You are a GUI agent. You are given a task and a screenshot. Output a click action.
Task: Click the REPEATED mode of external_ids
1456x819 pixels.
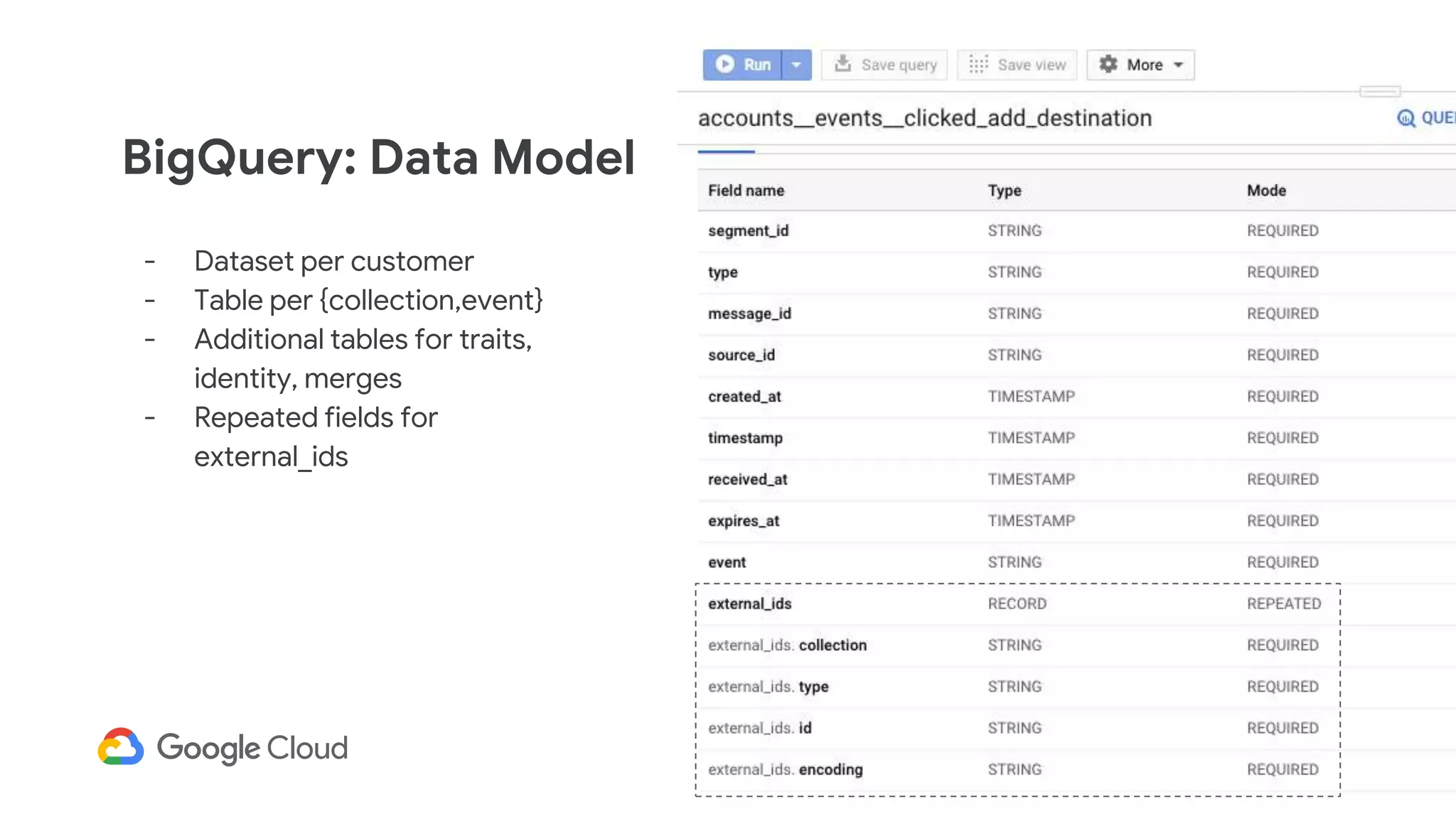pos(1283,604)
